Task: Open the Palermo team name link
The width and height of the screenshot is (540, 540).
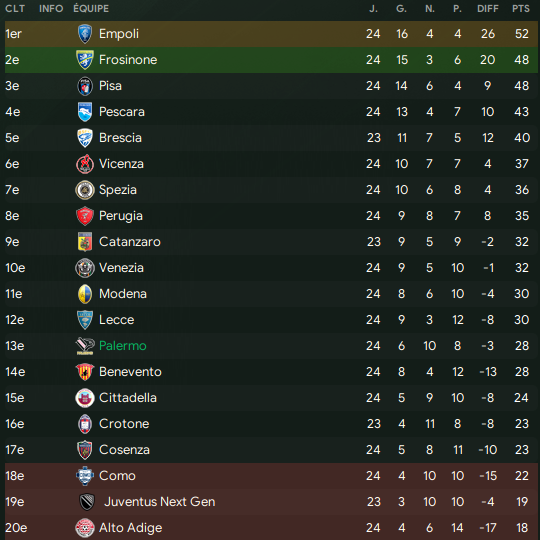Action: 123,346
